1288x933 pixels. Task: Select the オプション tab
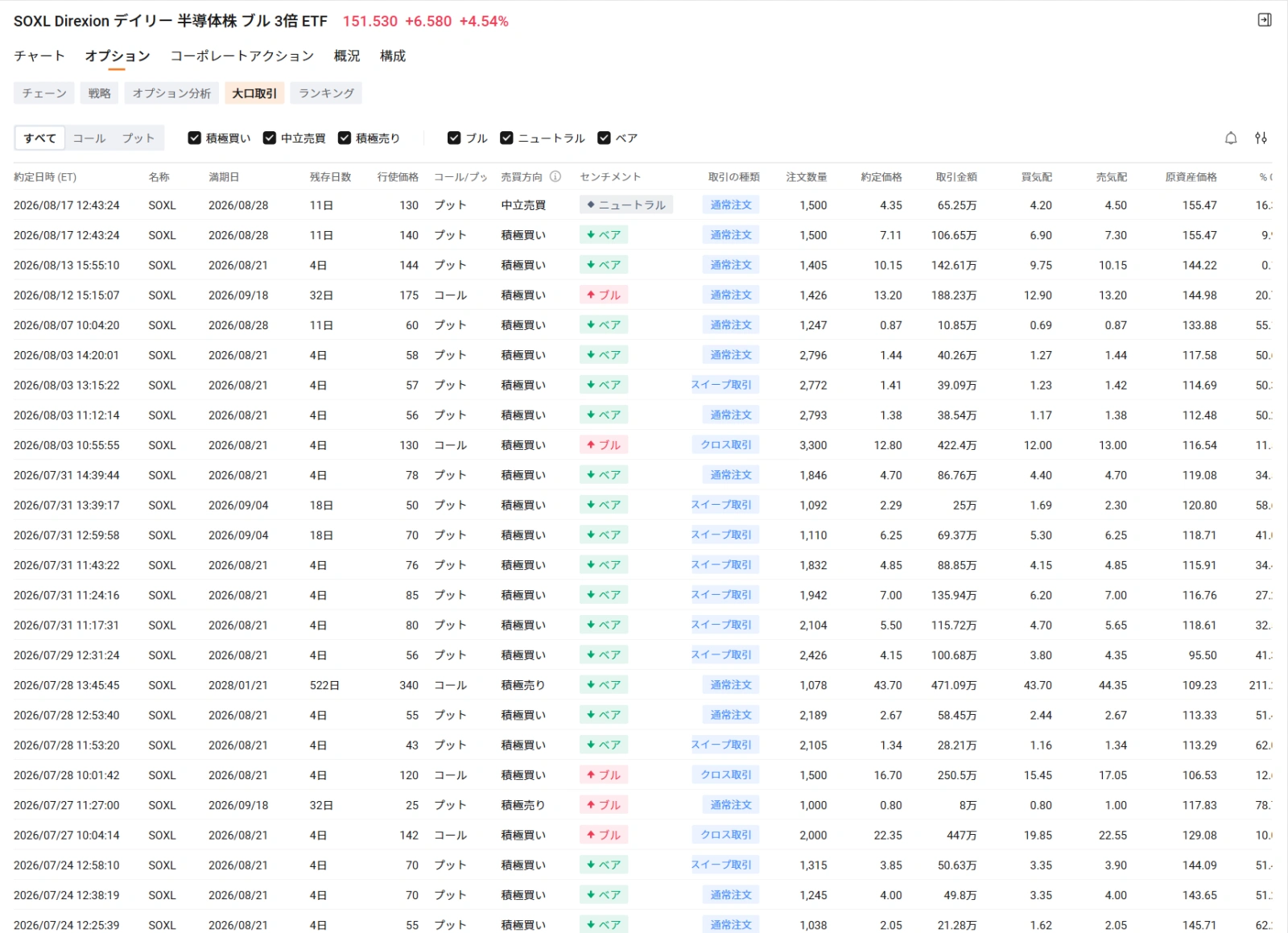click(x=118, y=56)
